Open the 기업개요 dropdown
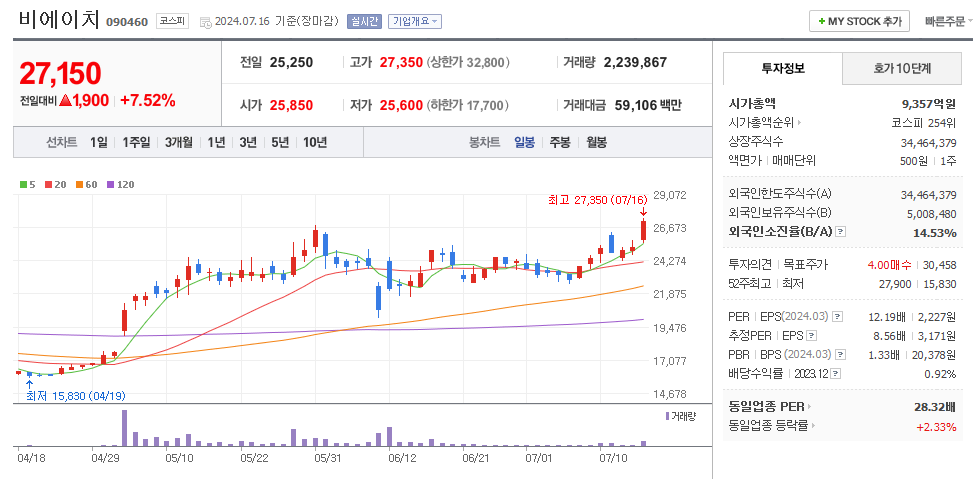This screenshot has height=479, width=979. (x=415, y=21)
